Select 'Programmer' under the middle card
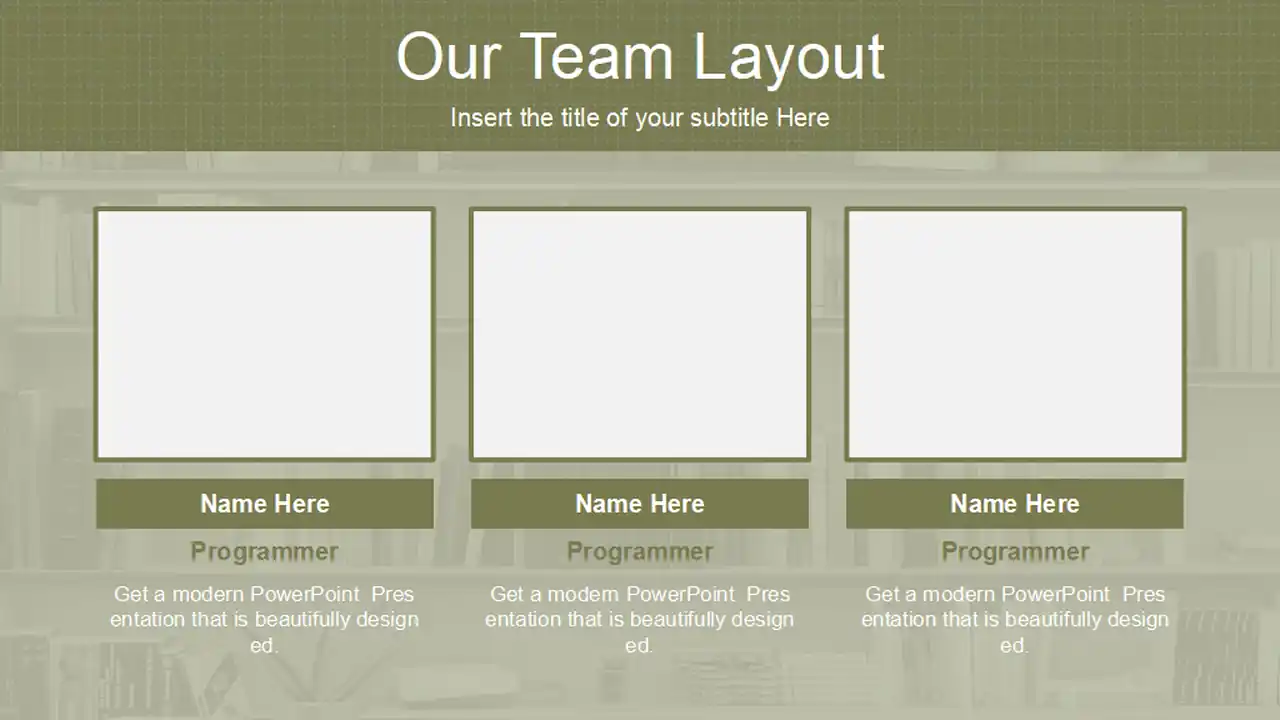The height and width of the screenshot is (720, 1280). [x=640, y=552]
